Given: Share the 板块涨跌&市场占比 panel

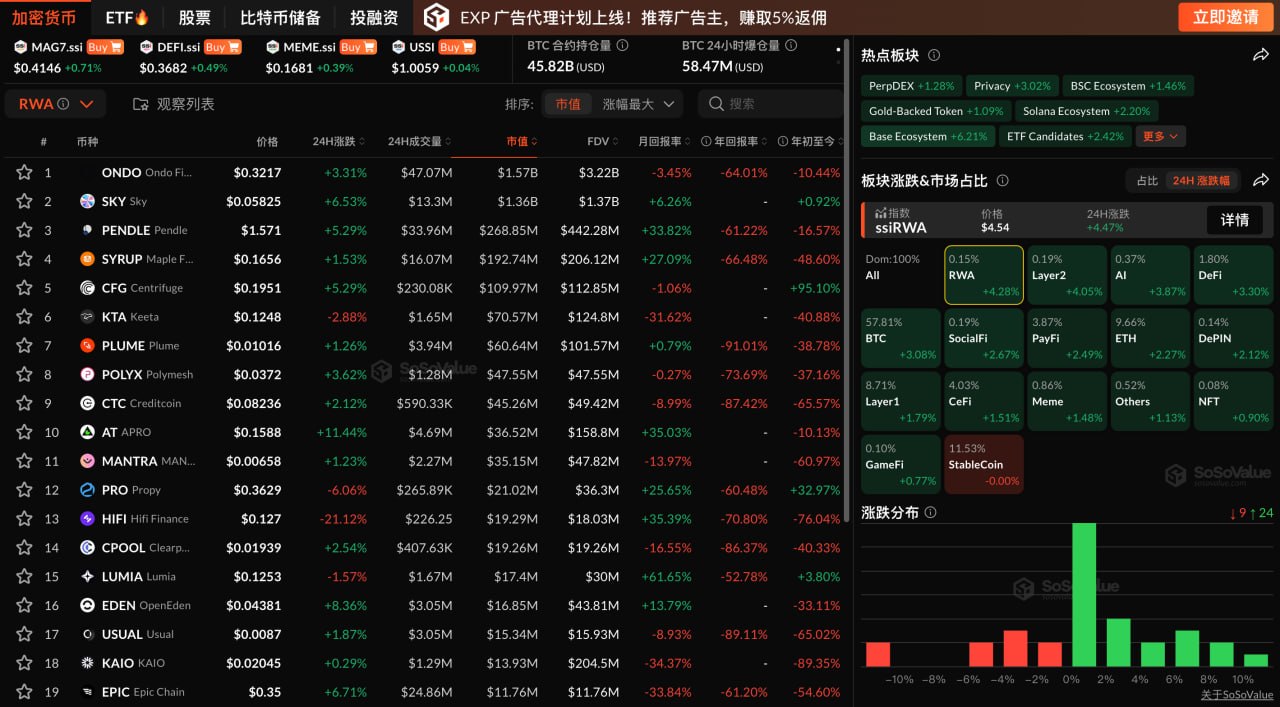Looking at the screenshot, I should point(1260,180).
